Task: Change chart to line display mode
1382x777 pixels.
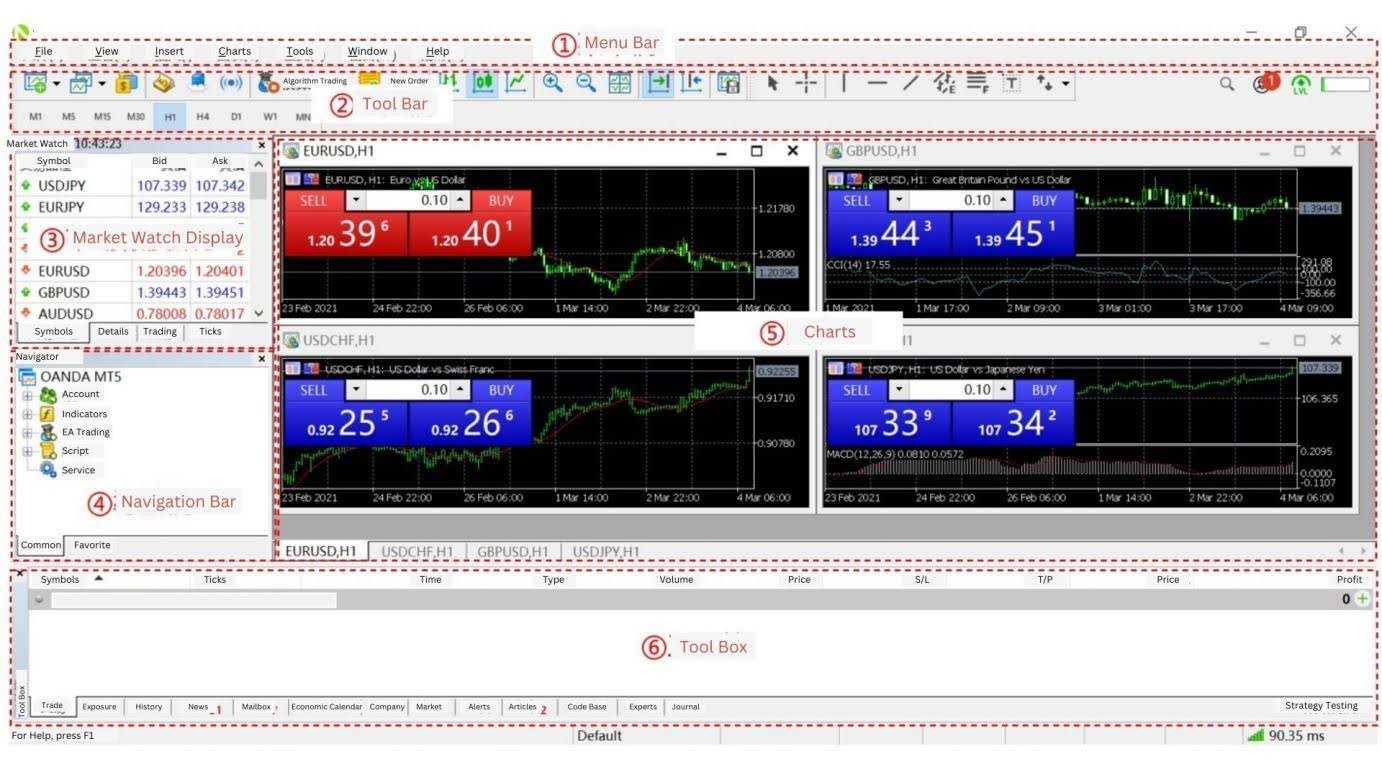Action: (516, 84)
